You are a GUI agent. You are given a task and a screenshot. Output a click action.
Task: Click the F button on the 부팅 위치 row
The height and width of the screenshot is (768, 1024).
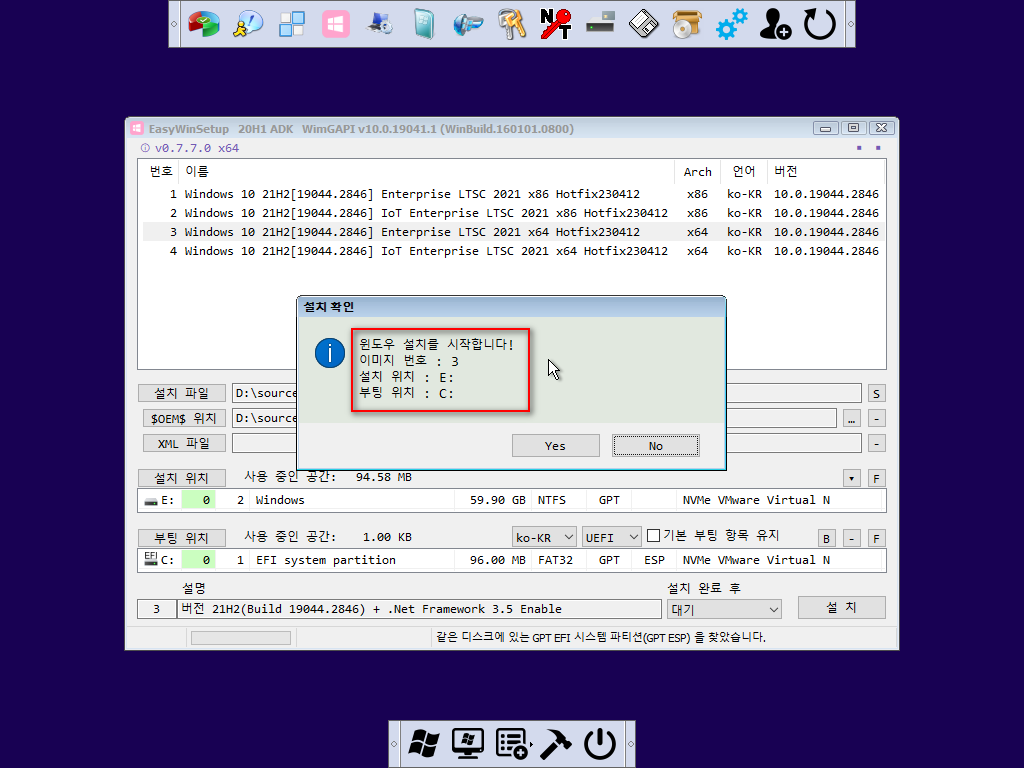click(x=876, y=538)
